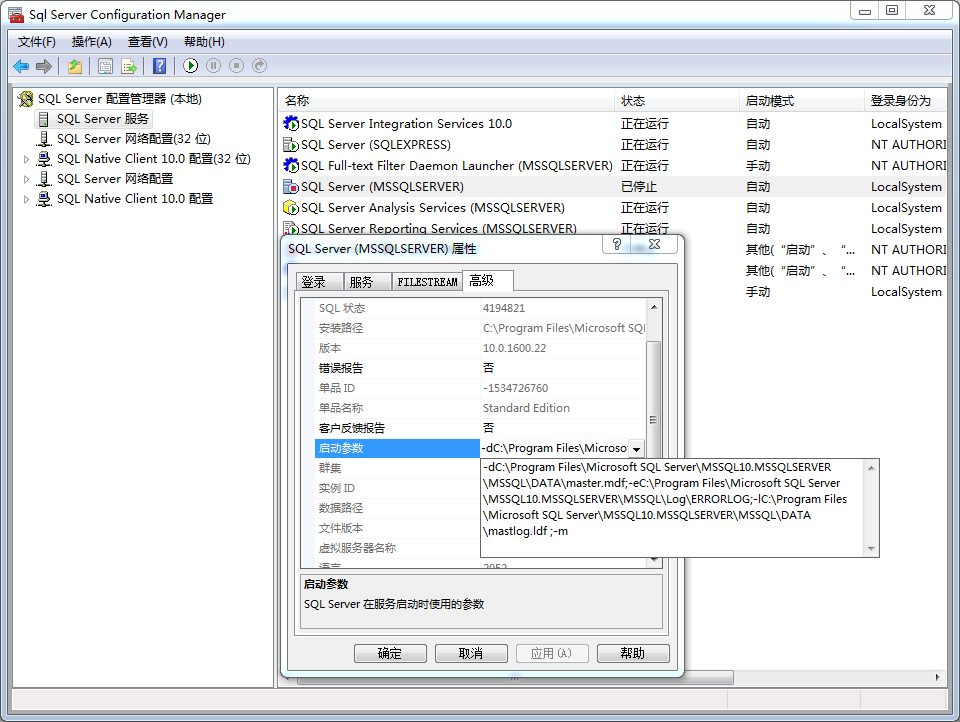This screenshot has height=722, width=960.
Task: Click the stopped SQL Server (MSSQLSERVER) icon
Action: [291, 186]
